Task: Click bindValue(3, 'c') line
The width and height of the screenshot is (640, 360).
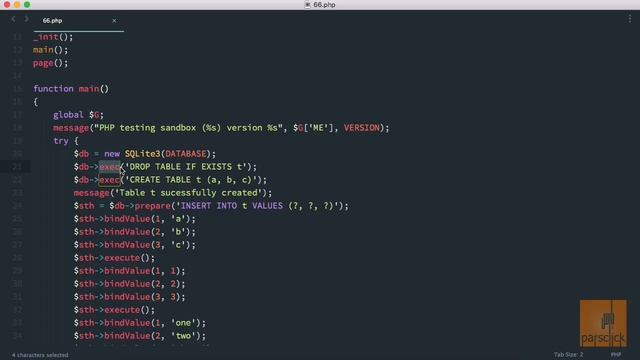Action: 135,245
